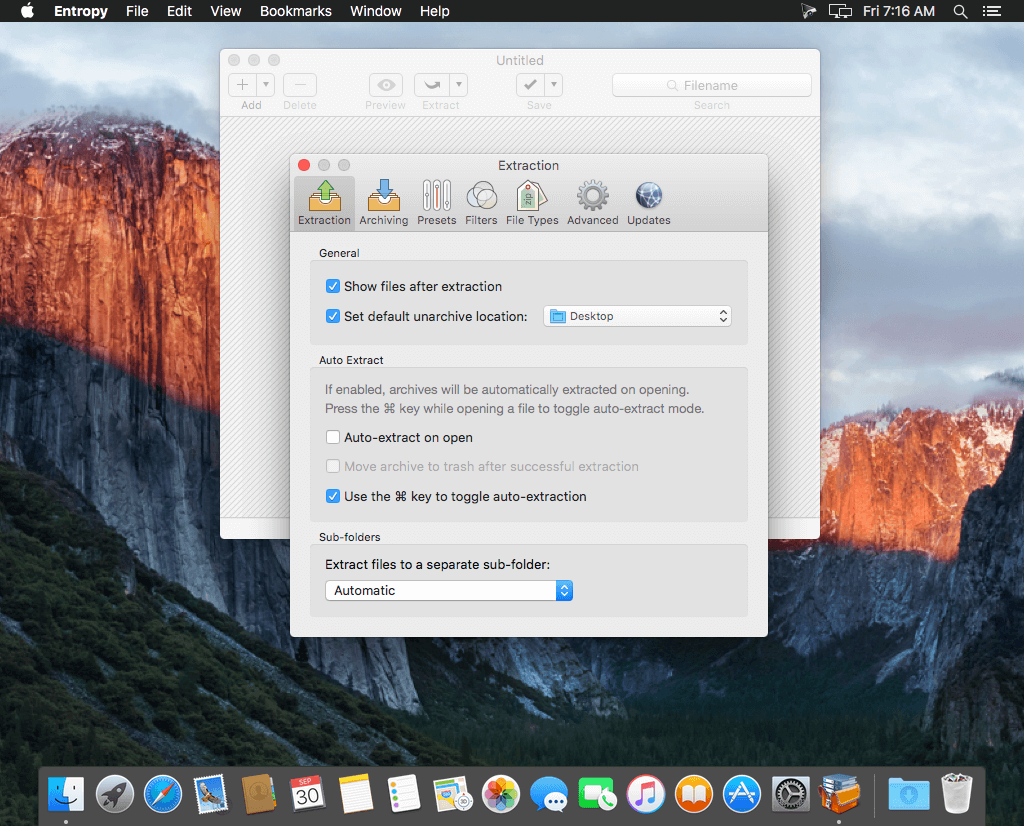
Task: Open iTunes in the Dock
Action: pos(645,794)
